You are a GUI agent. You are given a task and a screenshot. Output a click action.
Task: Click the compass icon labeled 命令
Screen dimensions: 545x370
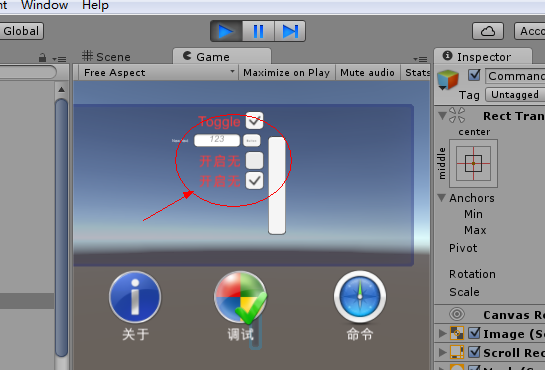pyautogui.click(x=360, y=297)
